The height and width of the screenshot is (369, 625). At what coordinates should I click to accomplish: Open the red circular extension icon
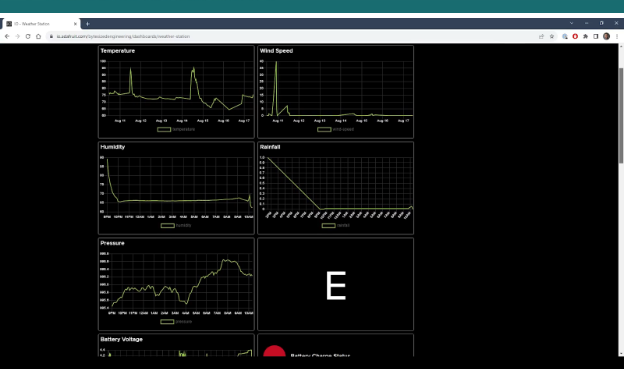(x=575, y=36)
